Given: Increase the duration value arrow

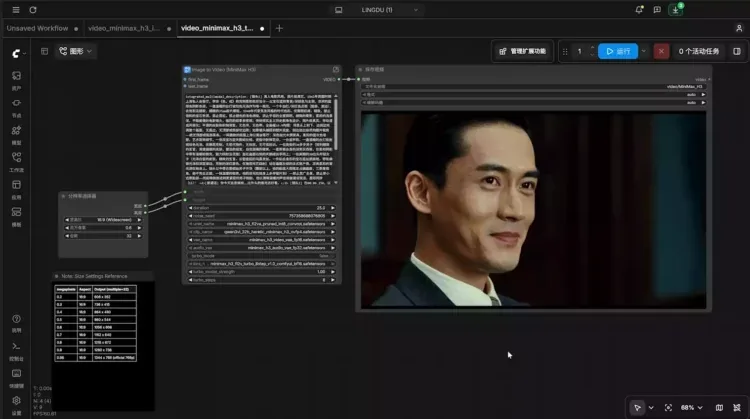Looking at the screenshot, I should [x=333, y=208].
